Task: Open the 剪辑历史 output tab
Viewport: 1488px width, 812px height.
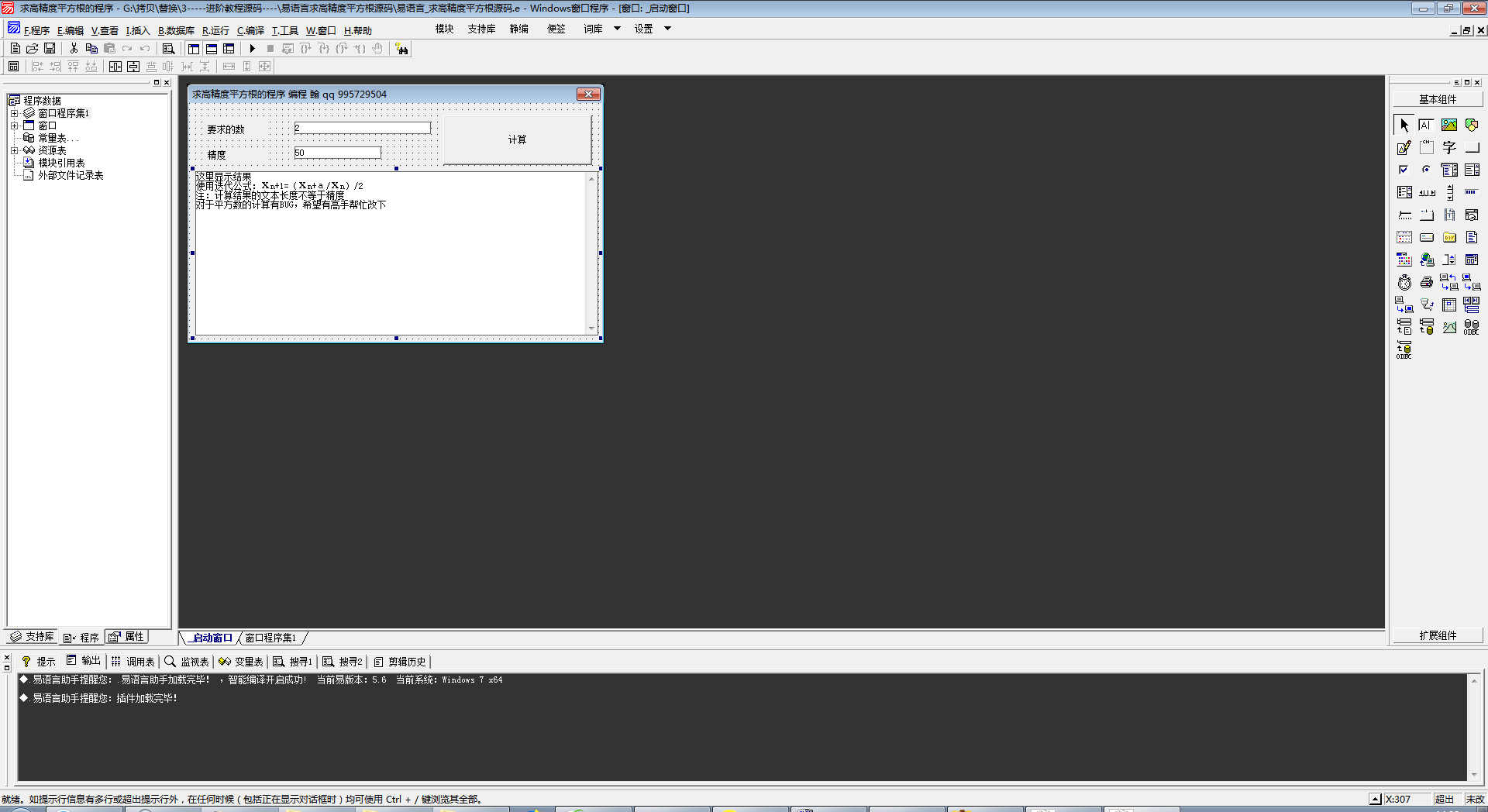Action: (400, 662)
